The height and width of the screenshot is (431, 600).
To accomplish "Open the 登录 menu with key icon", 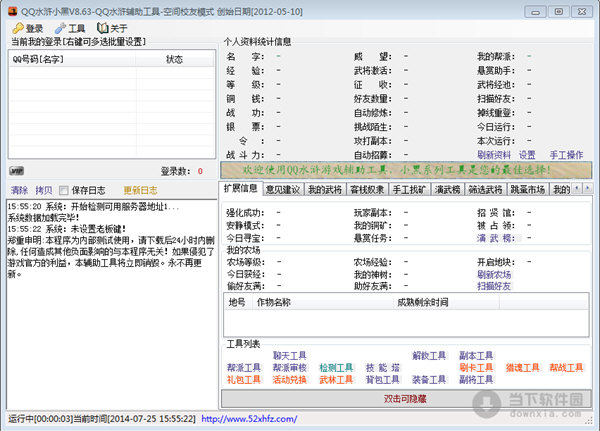I will click(x=28, y=28).
